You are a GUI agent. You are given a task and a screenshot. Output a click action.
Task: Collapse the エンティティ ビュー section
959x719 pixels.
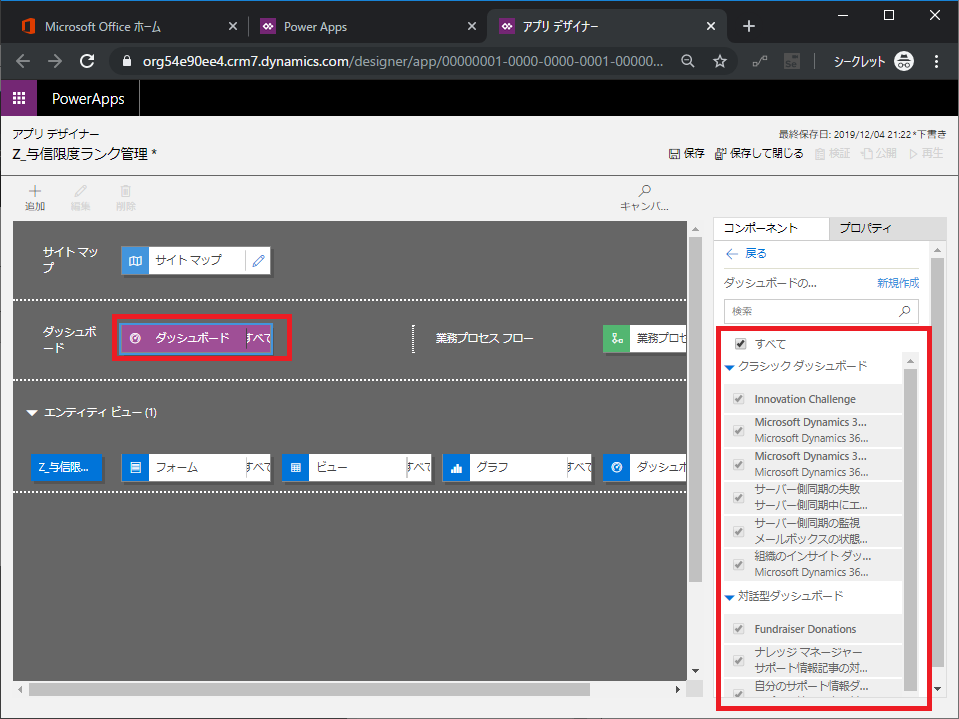tap(32, 413)
